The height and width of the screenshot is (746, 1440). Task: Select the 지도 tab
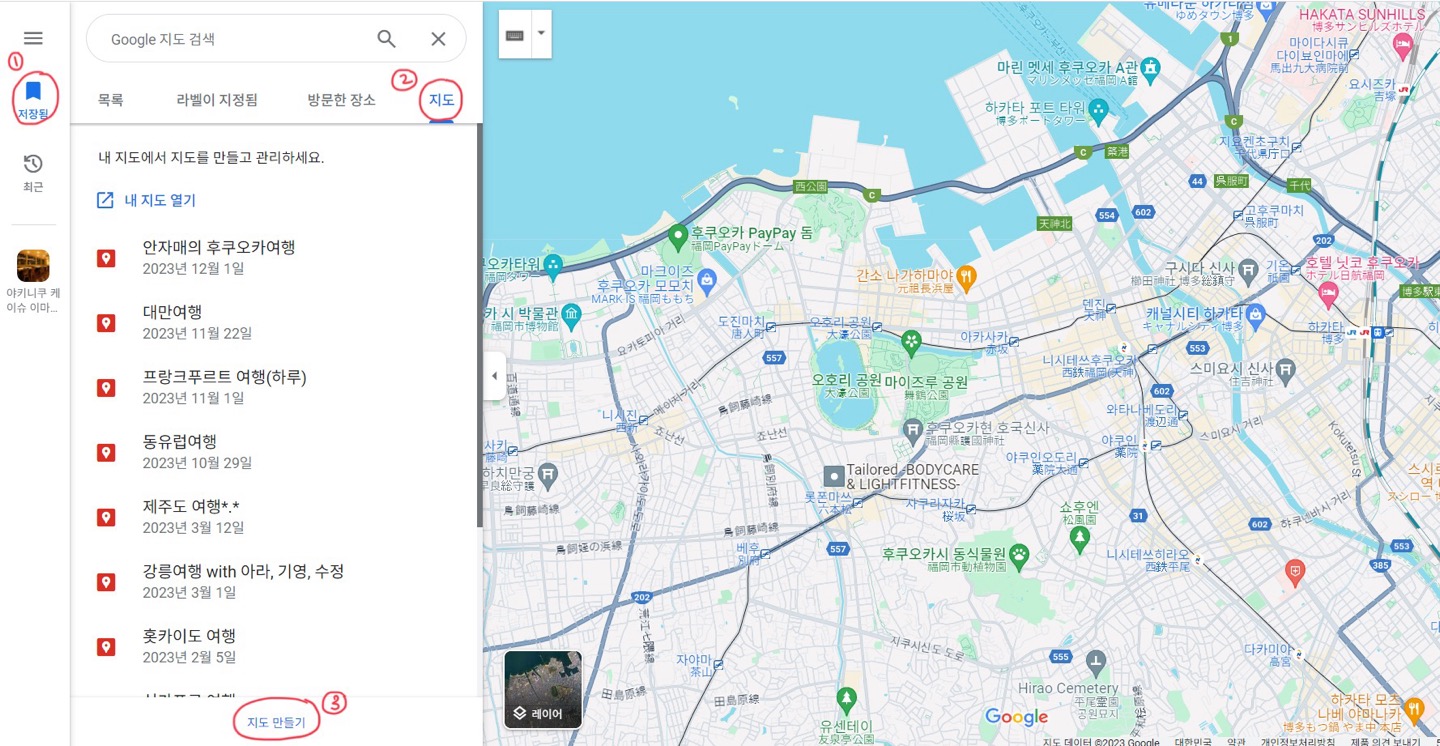(x=442, y=100)
